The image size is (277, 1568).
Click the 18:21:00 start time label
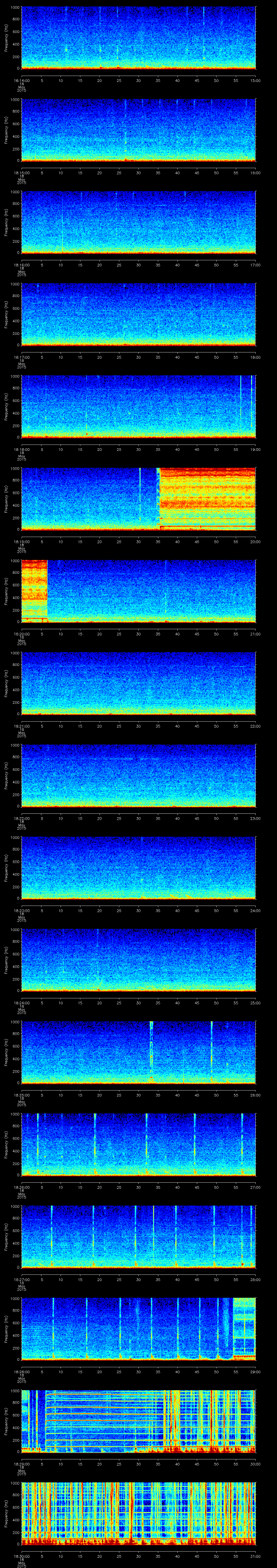click(x=21, y=726)
